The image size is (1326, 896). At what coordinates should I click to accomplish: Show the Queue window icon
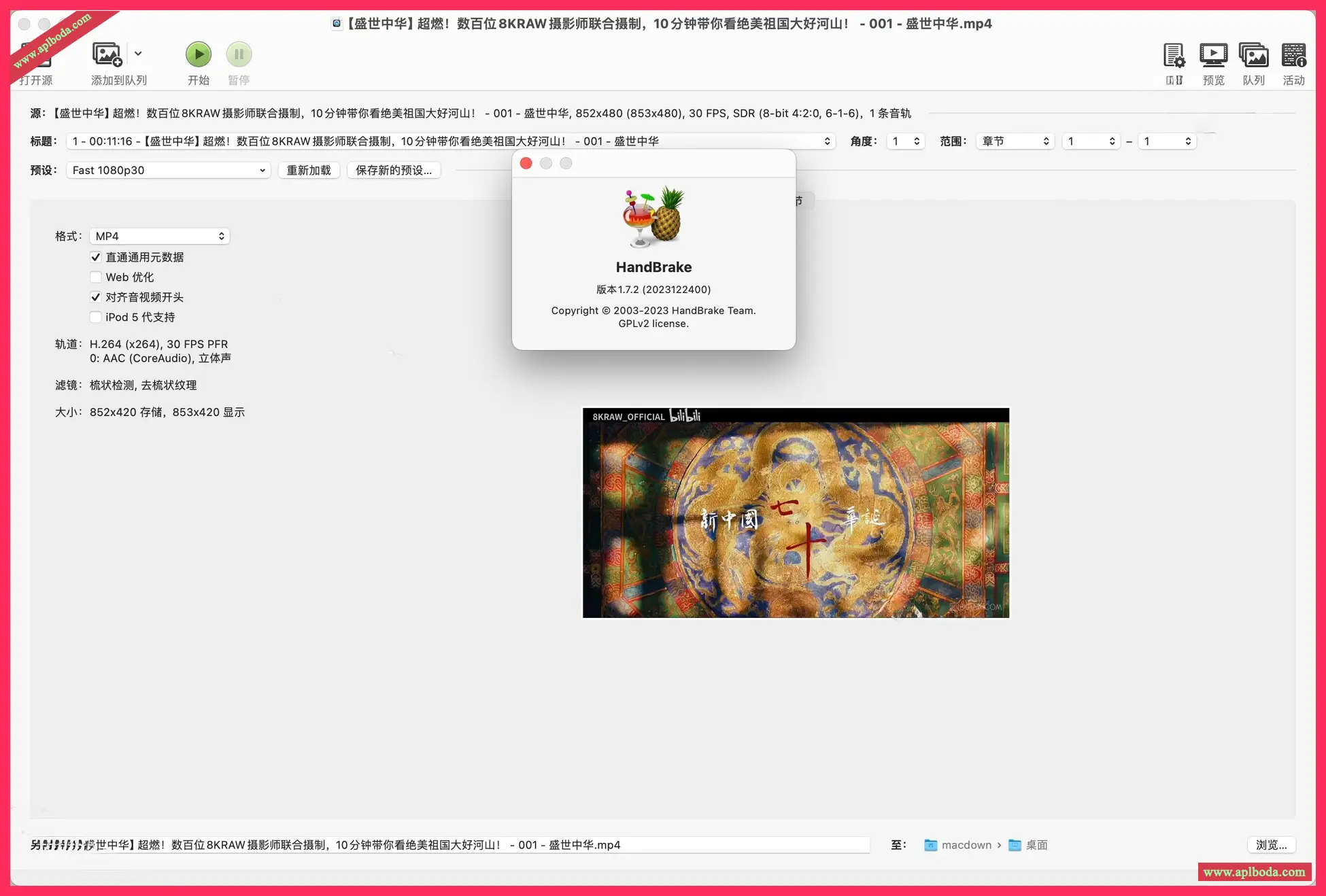tap(1253, 55)
